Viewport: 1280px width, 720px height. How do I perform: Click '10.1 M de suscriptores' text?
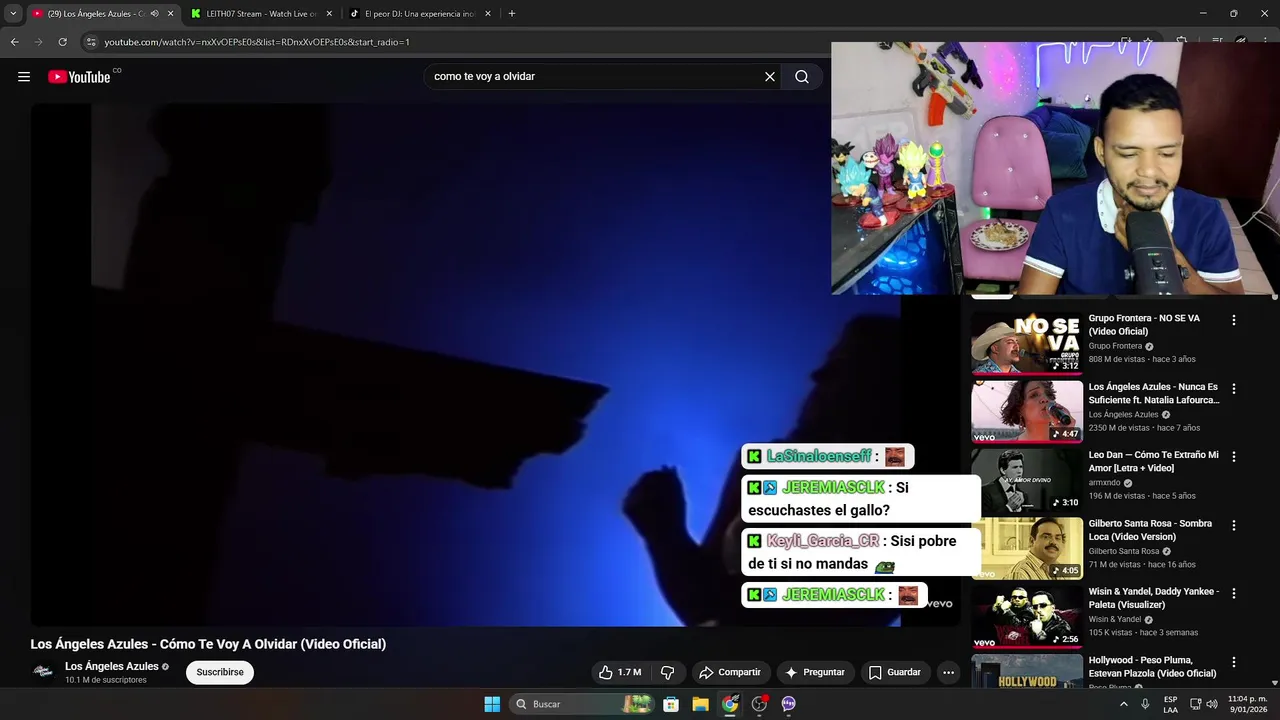(x=106, y=680)
